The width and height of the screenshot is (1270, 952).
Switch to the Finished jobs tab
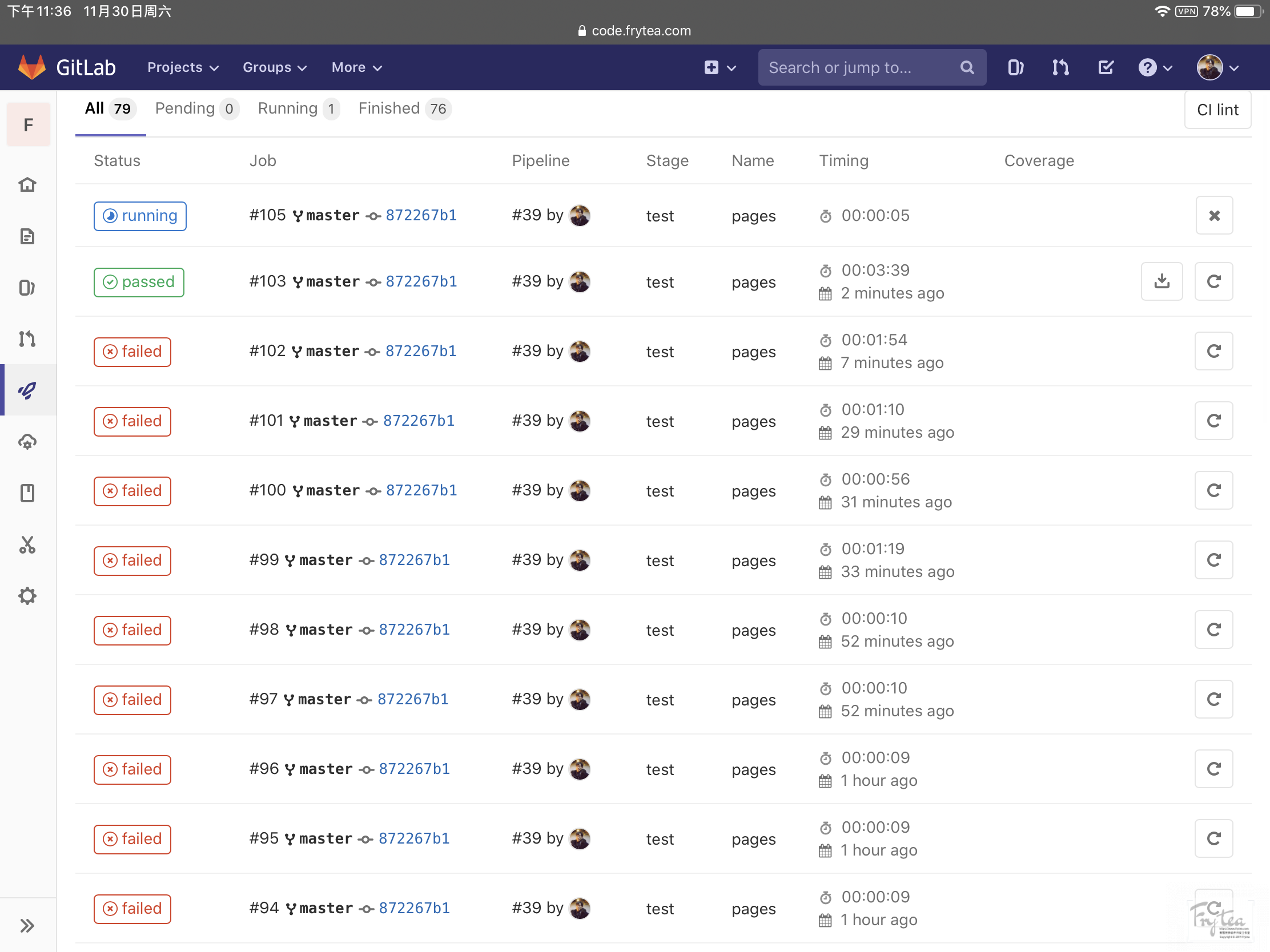coord(404,108)
